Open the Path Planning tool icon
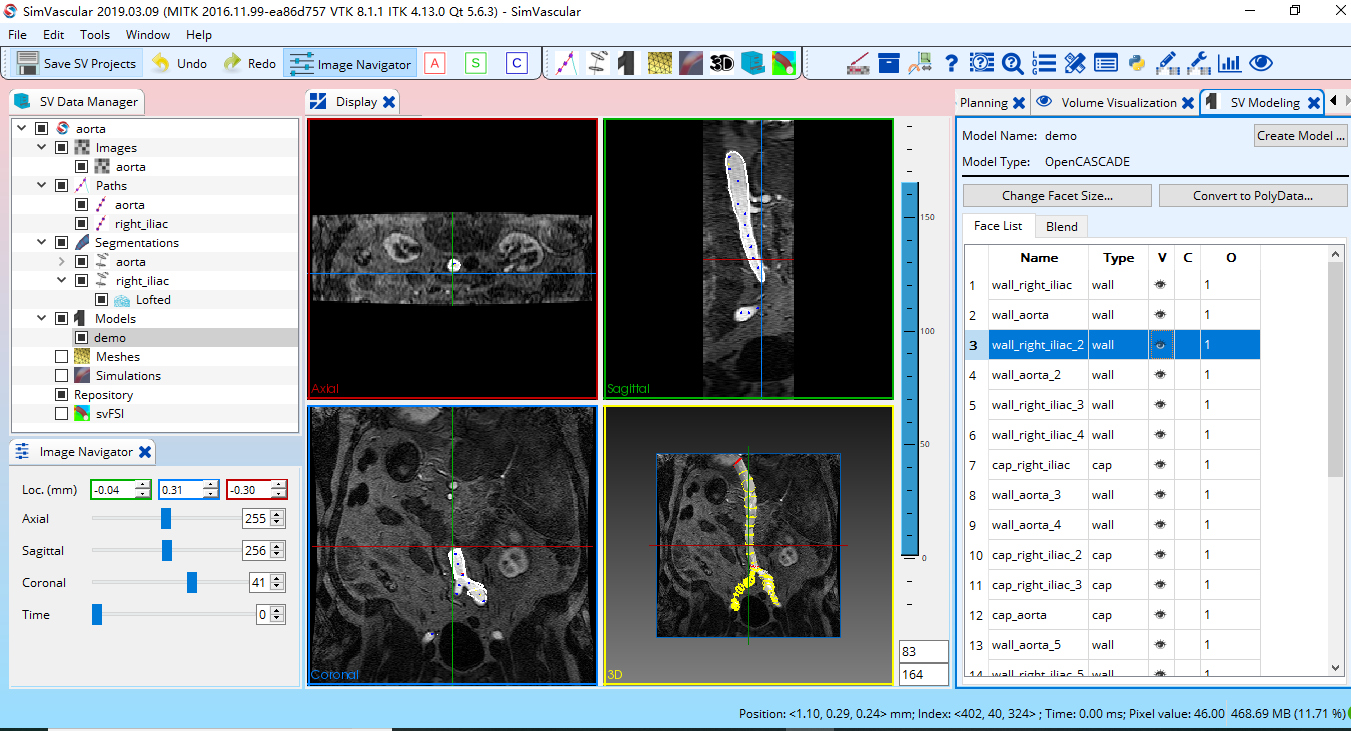Viewport: 1351px width, 731px height. 566,63
